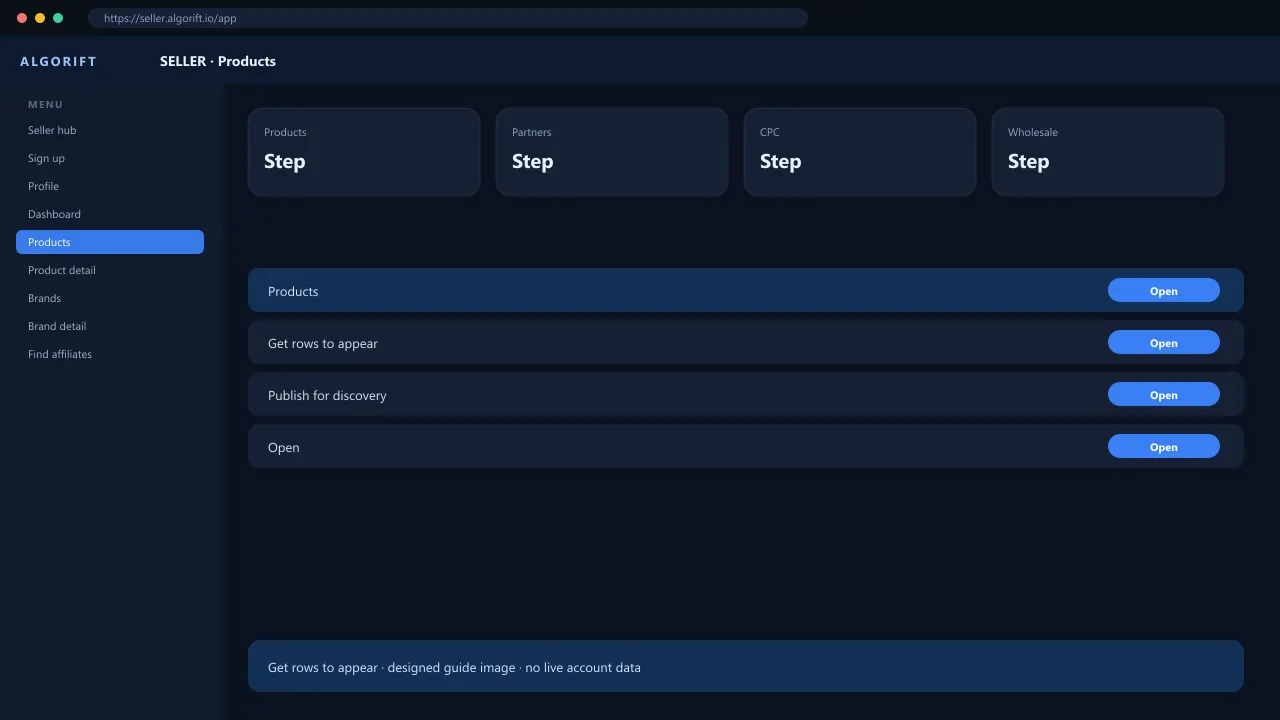Select the highlighted Products menu item

[110, 242]
